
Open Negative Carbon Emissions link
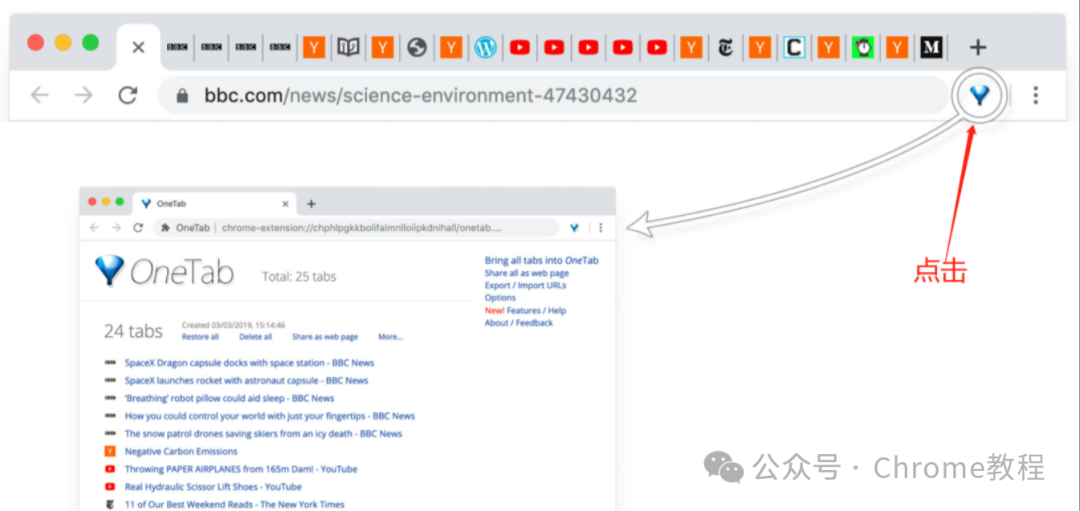(x=181, y=451)
